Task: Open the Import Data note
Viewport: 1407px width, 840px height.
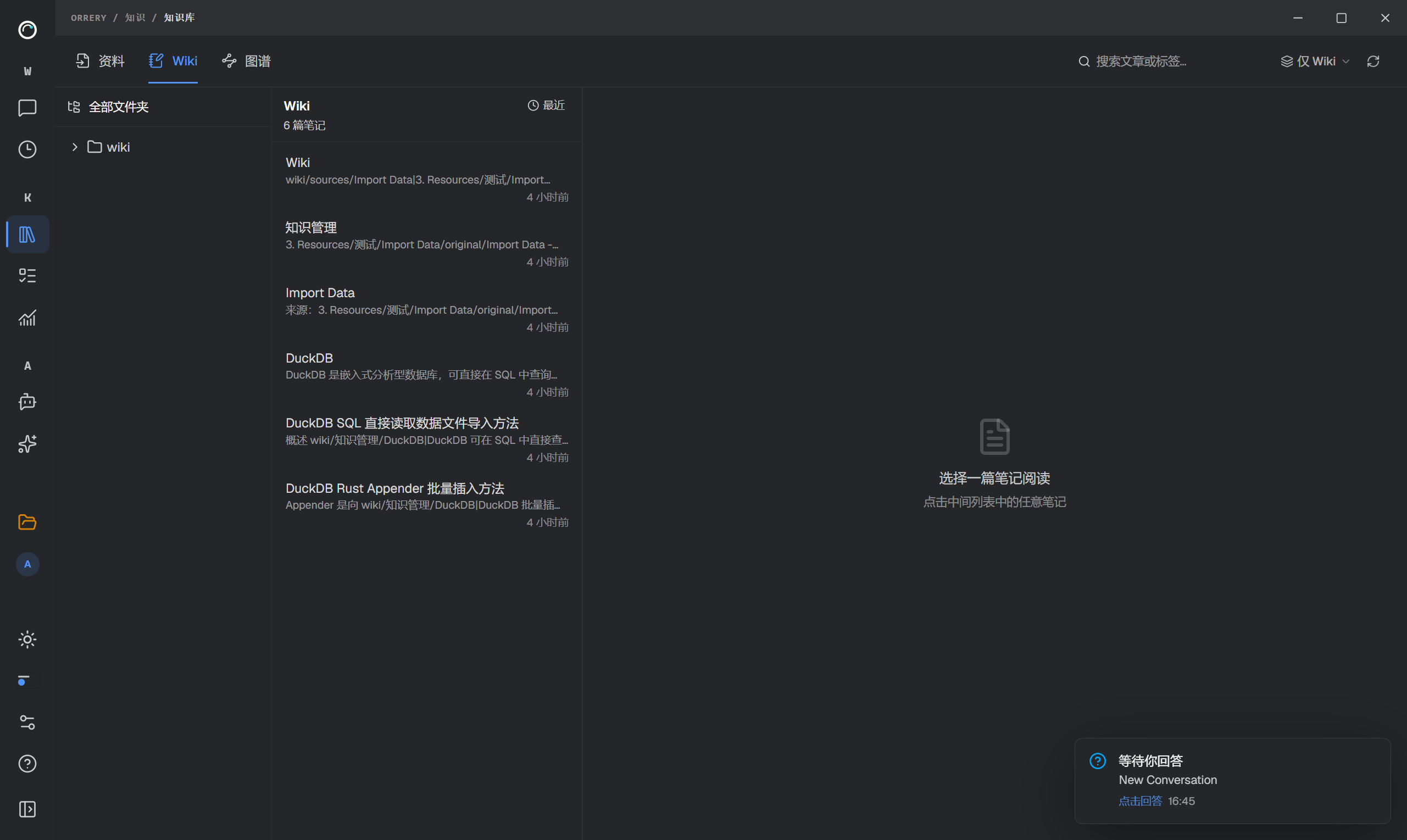Action: (427, 310)
